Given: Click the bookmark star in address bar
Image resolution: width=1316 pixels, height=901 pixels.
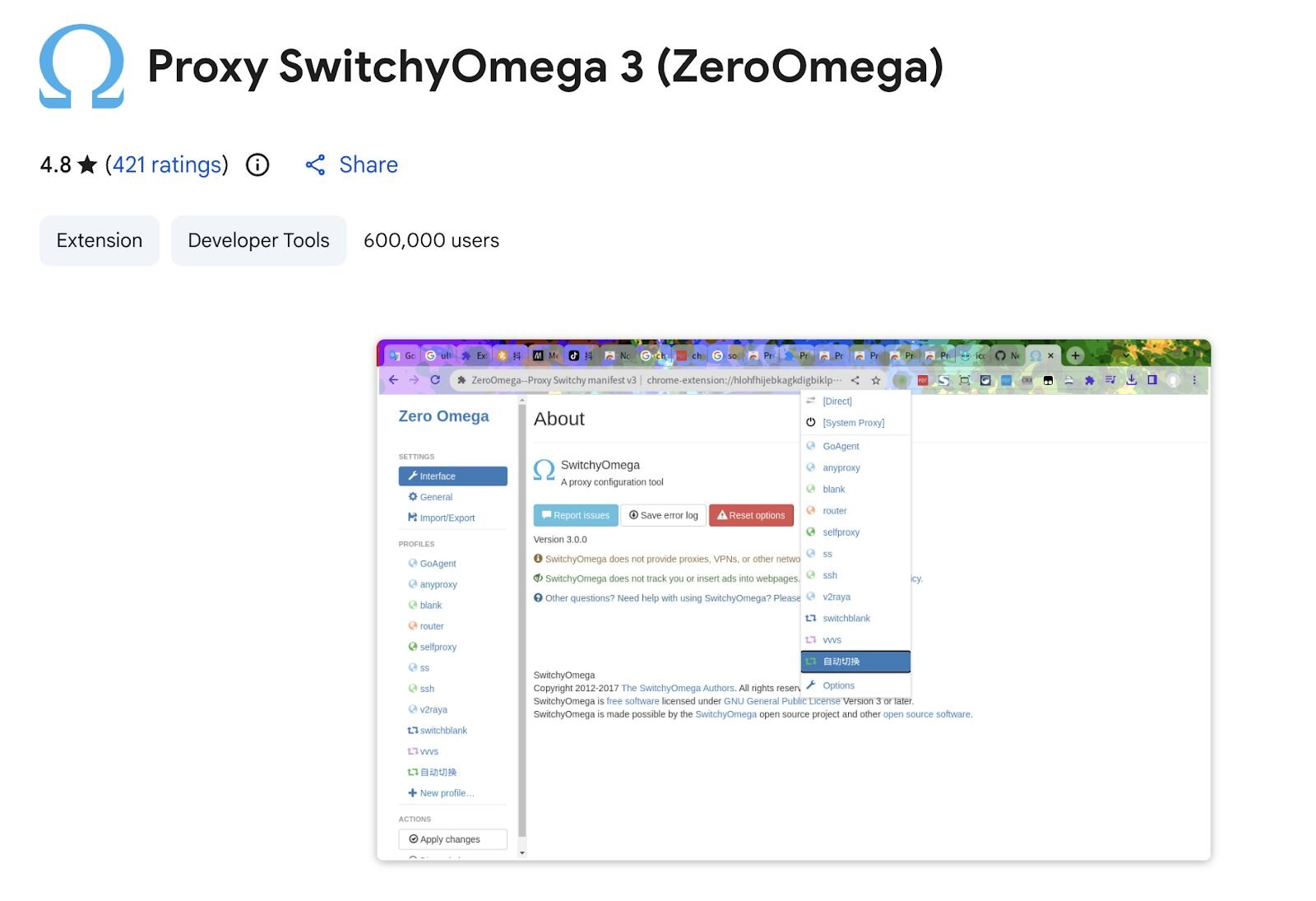Looking at the screenshot, I should tap(876, 381).
